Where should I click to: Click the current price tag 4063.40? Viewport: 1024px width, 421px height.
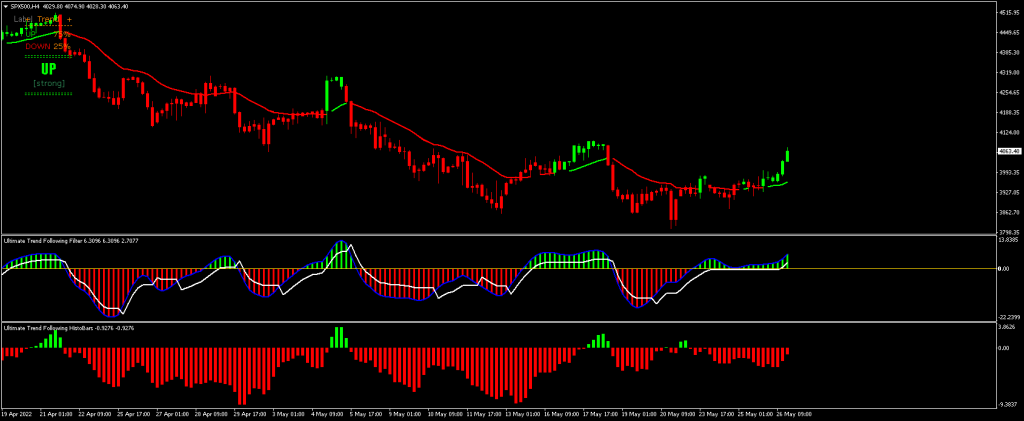click(1008, 152)
